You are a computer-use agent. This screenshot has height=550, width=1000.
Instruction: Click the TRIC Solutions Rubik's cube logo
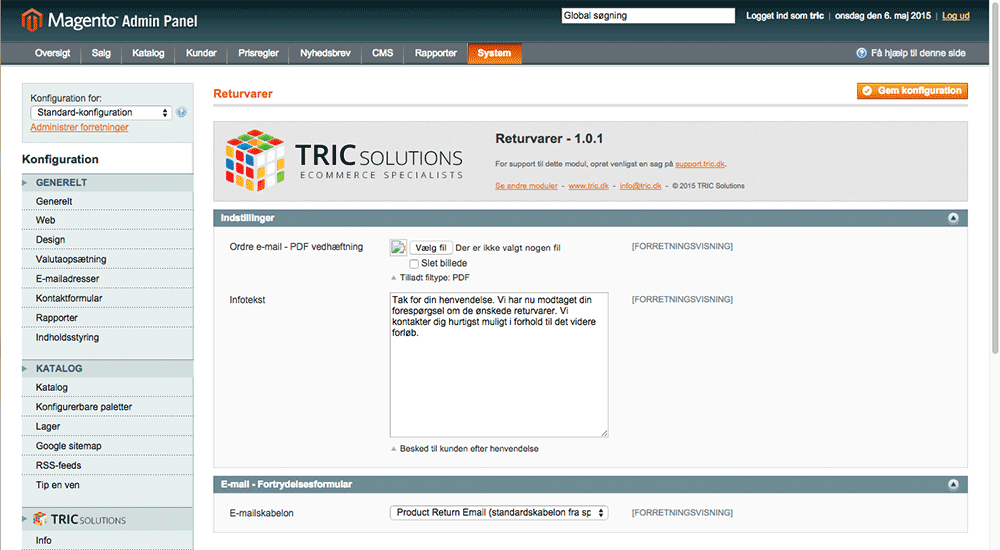pyautogui.click(x=254, y=160)
